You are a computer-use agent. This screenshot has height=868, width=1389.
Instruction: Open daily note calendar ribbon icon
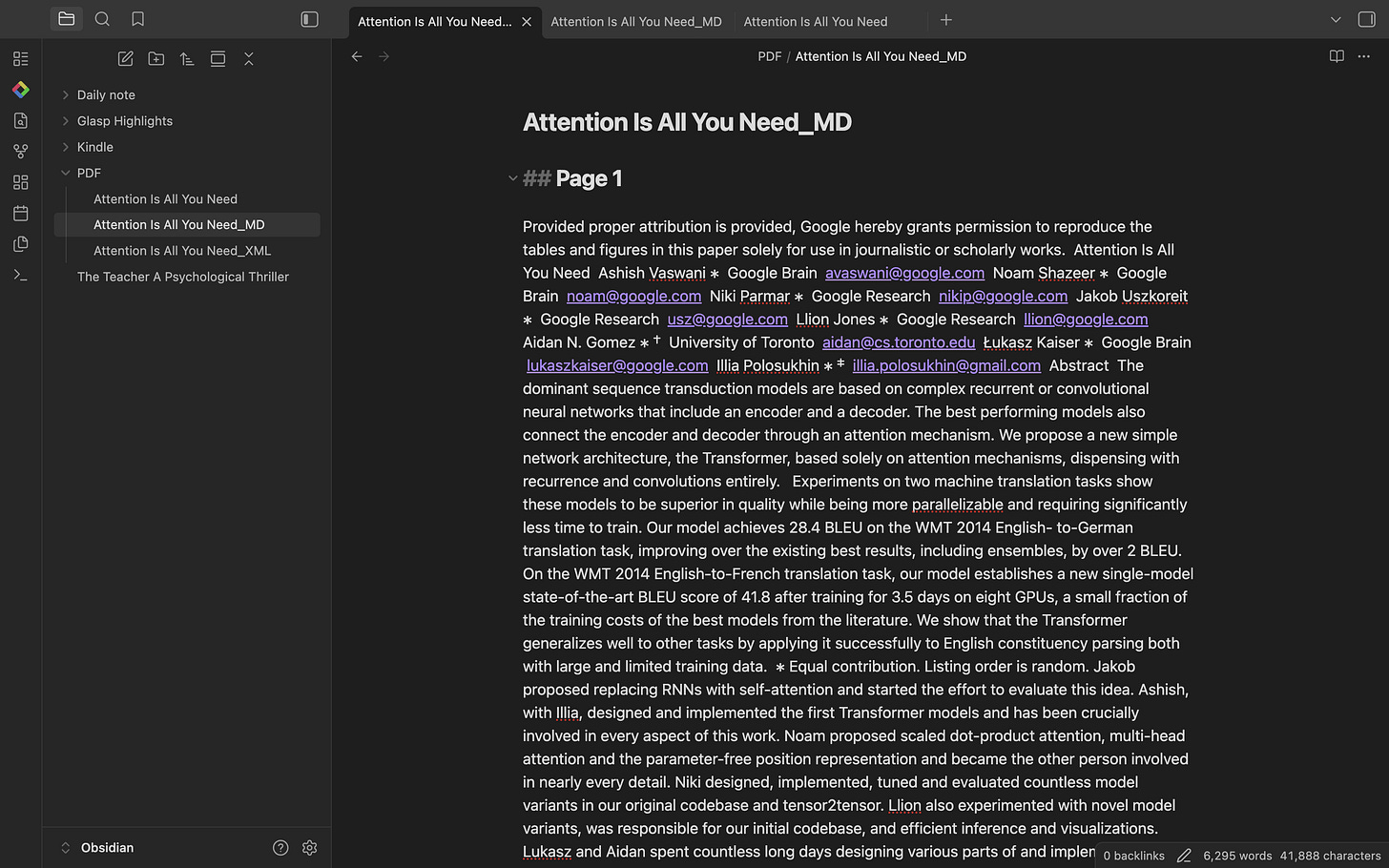21,213
